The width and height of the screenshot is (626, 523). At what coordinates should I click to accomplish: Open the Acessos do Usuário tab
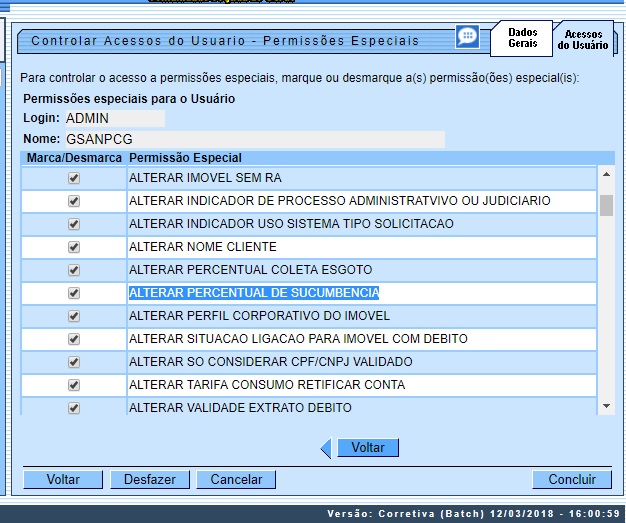click(583, 40)
